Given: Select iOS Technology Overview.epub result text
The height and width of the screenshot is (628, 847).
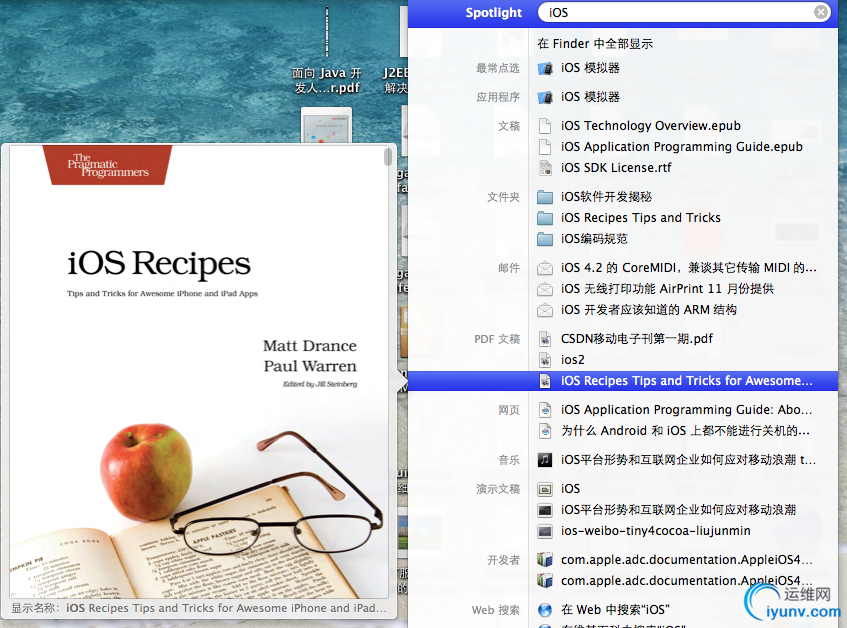Looking at the screenshot, I should [x=650, y=126].
